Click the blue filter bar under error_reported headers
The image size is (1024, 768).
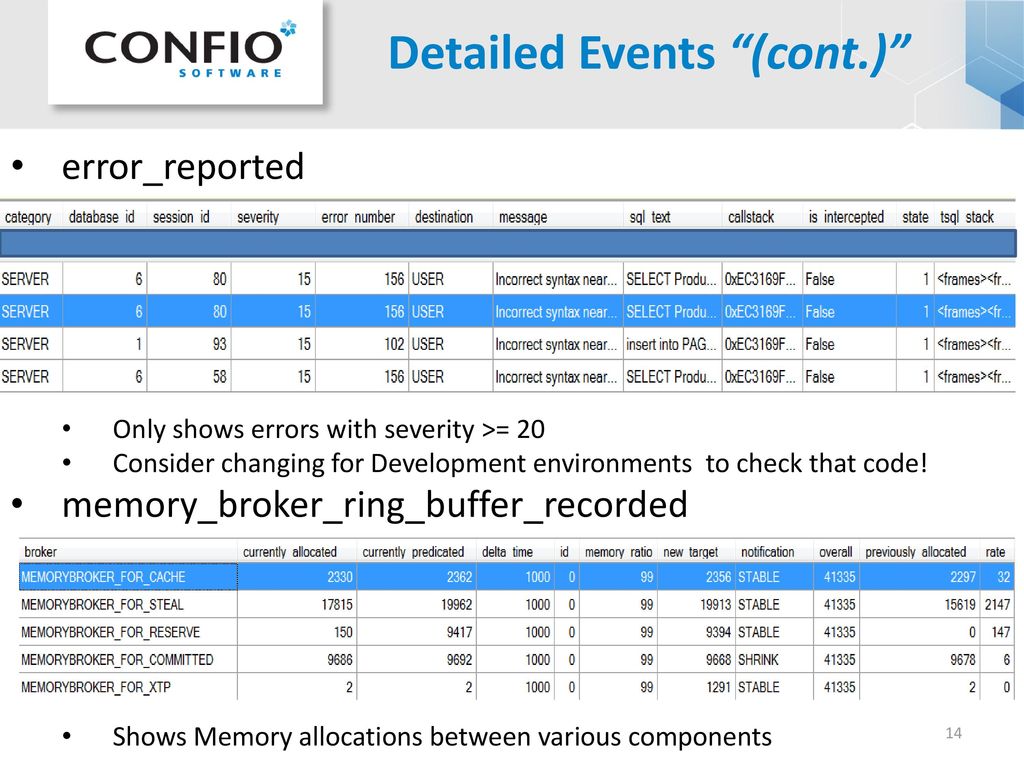507,244
